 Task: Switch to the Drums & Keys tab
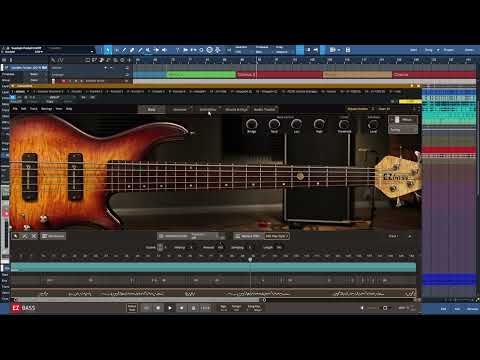tap(236, 109)
